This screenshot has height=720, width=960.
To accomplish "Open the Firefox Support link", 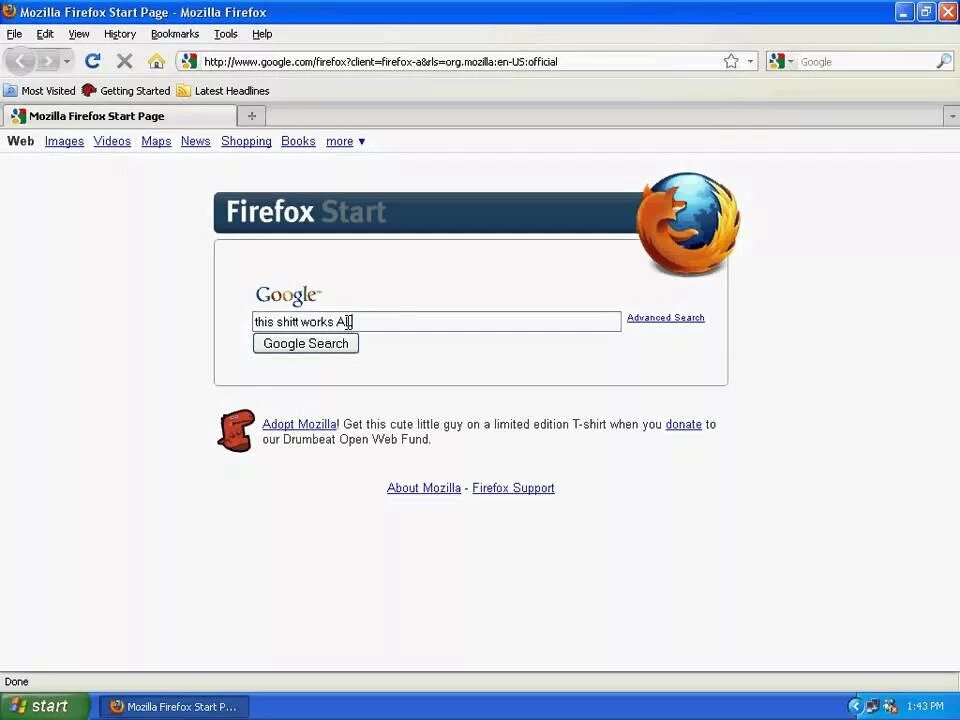I will 513,488.
